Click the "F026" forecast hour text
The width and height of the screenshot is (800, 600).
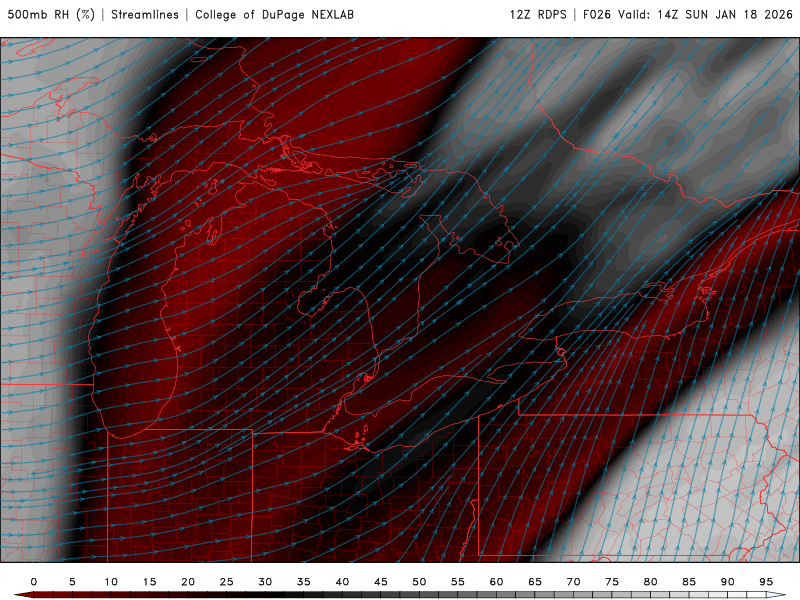(597, 14)
